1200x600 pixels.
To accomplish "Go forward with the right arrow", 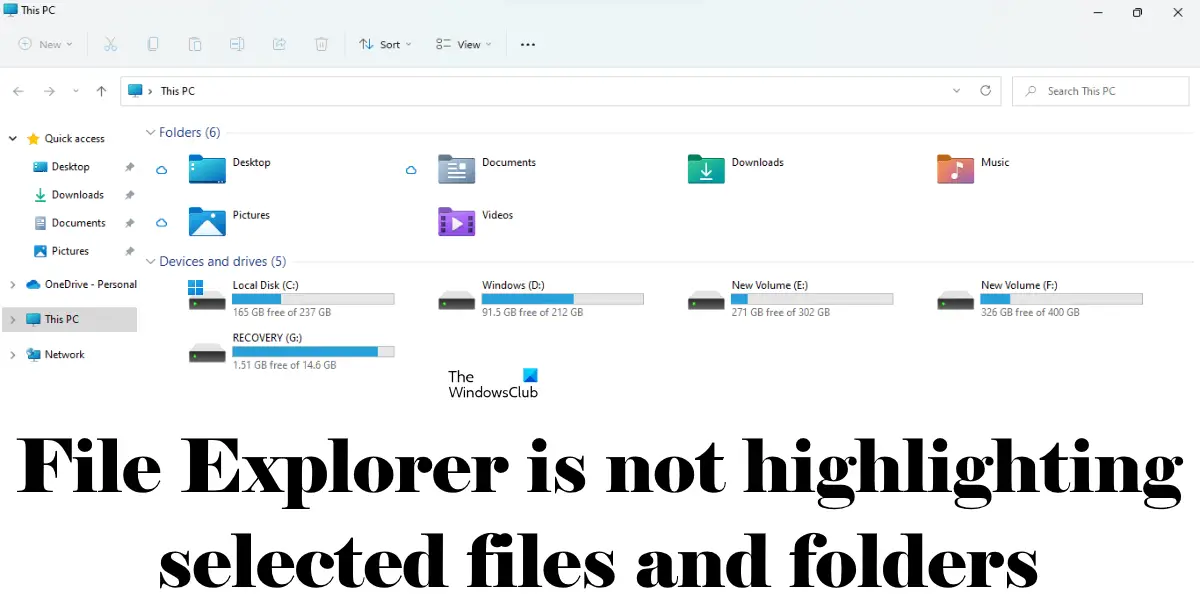I will 49,91.
